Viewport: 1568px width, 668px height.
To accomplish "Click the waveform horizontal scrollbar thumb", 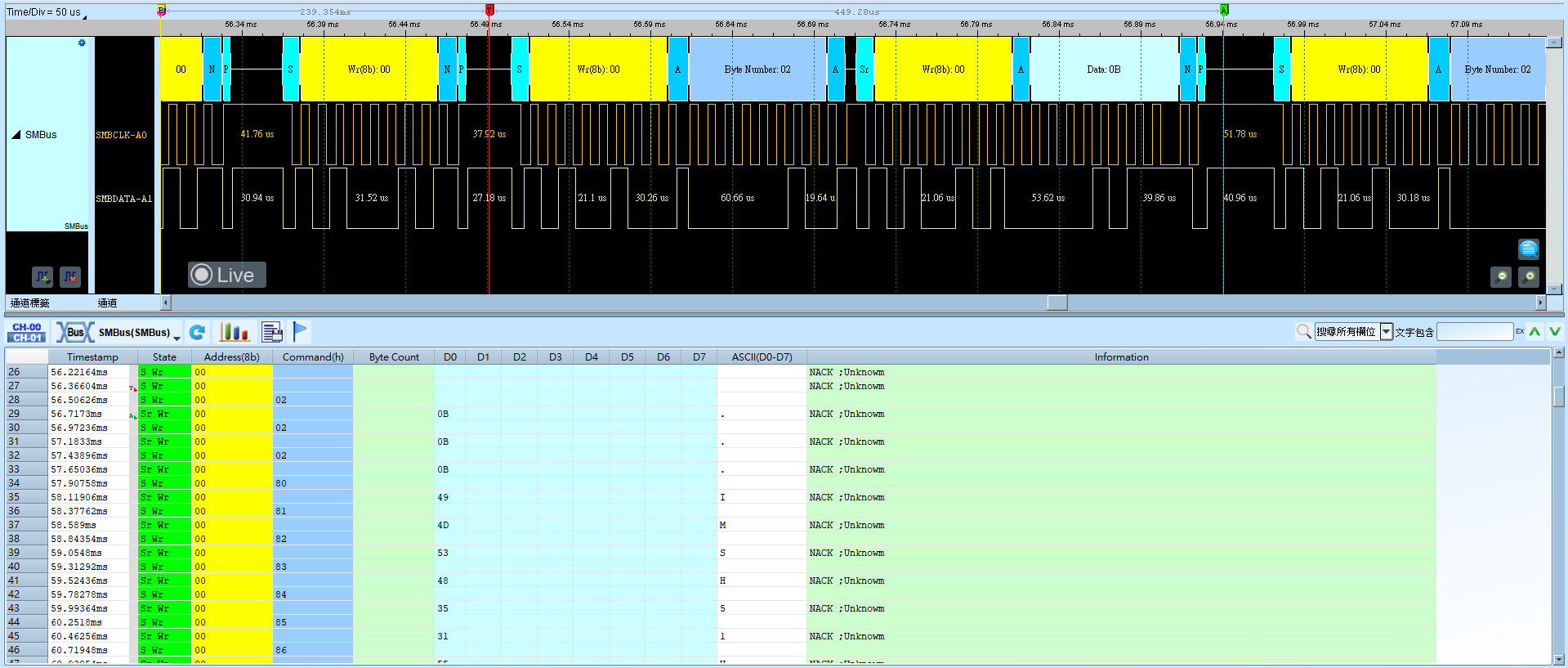I will [x=1057, y=303].
